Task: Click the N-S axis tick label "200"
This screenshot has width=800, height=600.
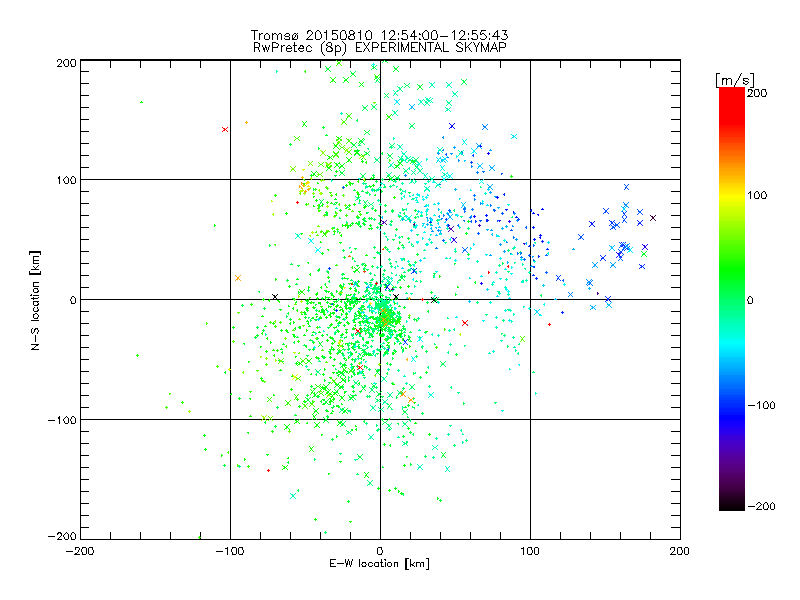Action: 66,63
